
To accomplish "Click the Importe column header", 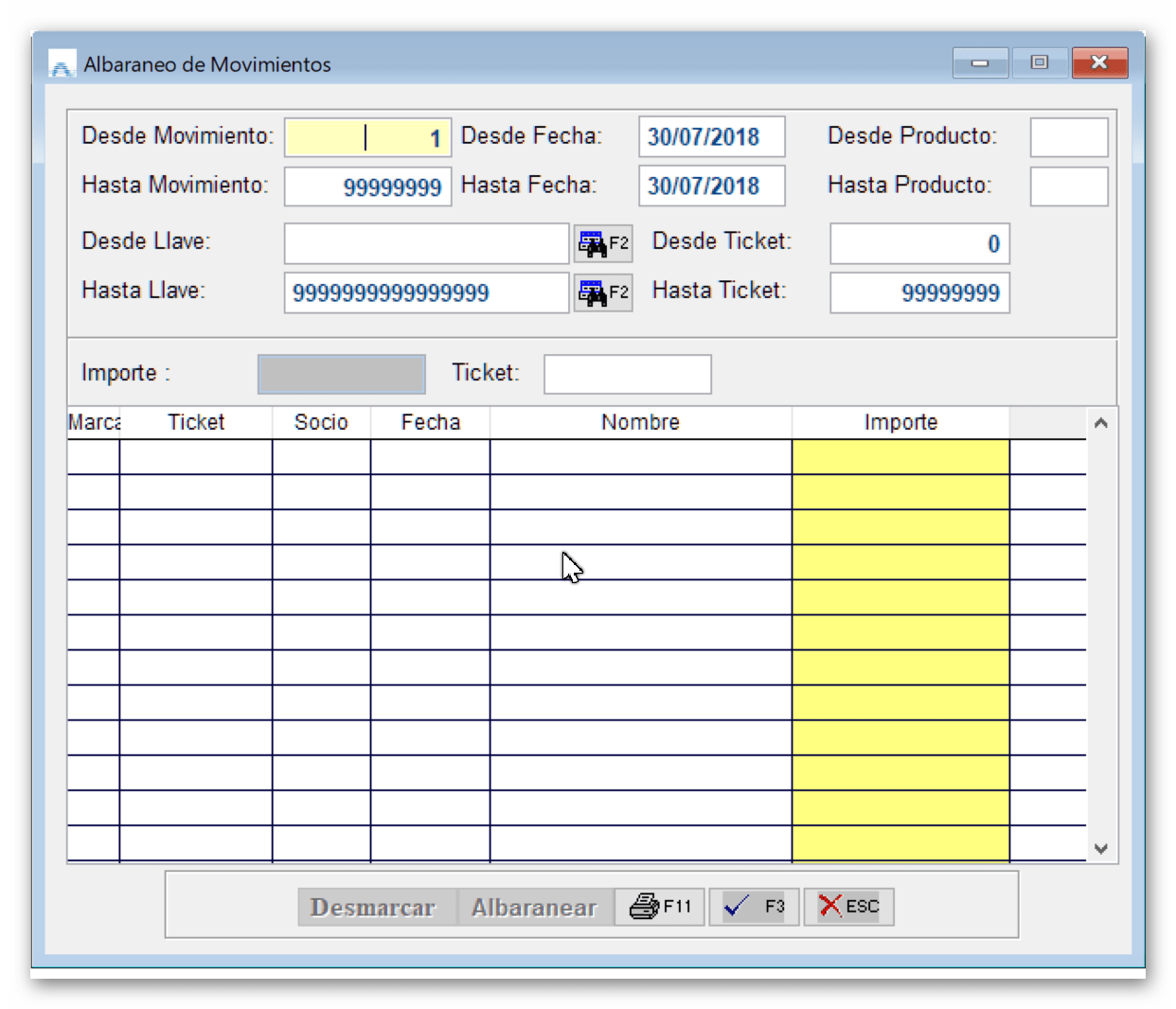I will pos(900,422).
